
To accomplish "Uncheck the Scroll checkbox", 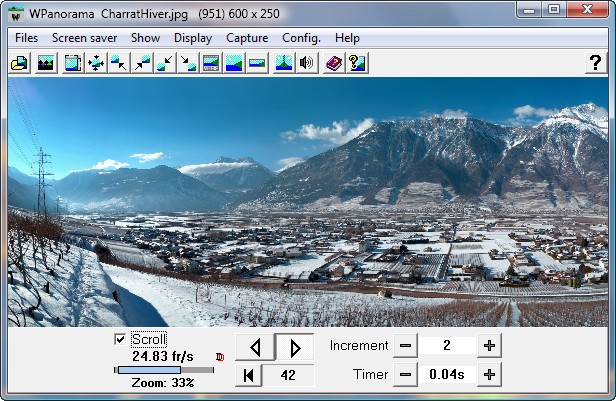I will point(120,339).
